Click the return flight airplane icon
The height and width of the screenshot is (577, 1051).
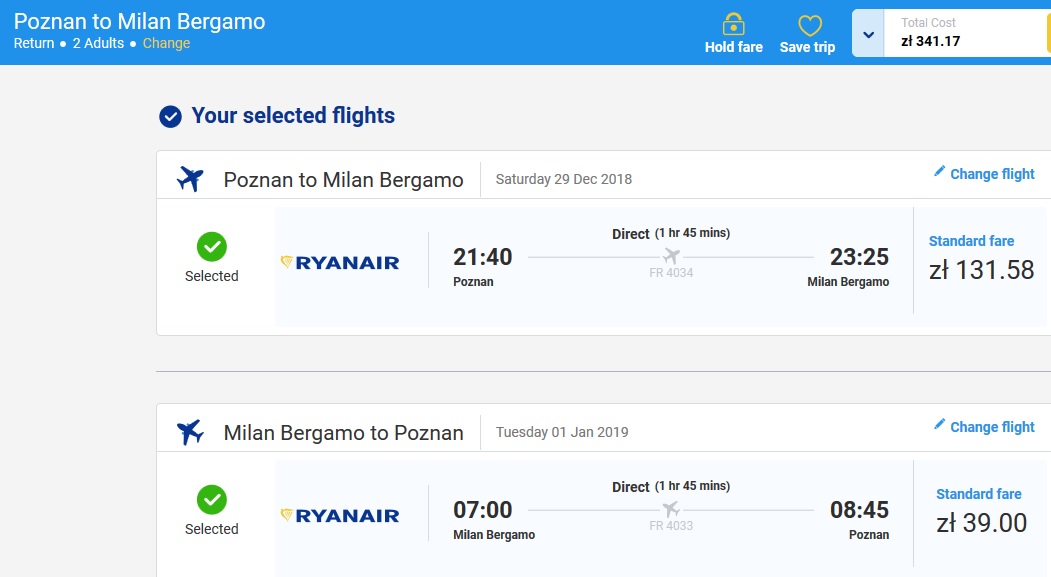tap(190, 432)
